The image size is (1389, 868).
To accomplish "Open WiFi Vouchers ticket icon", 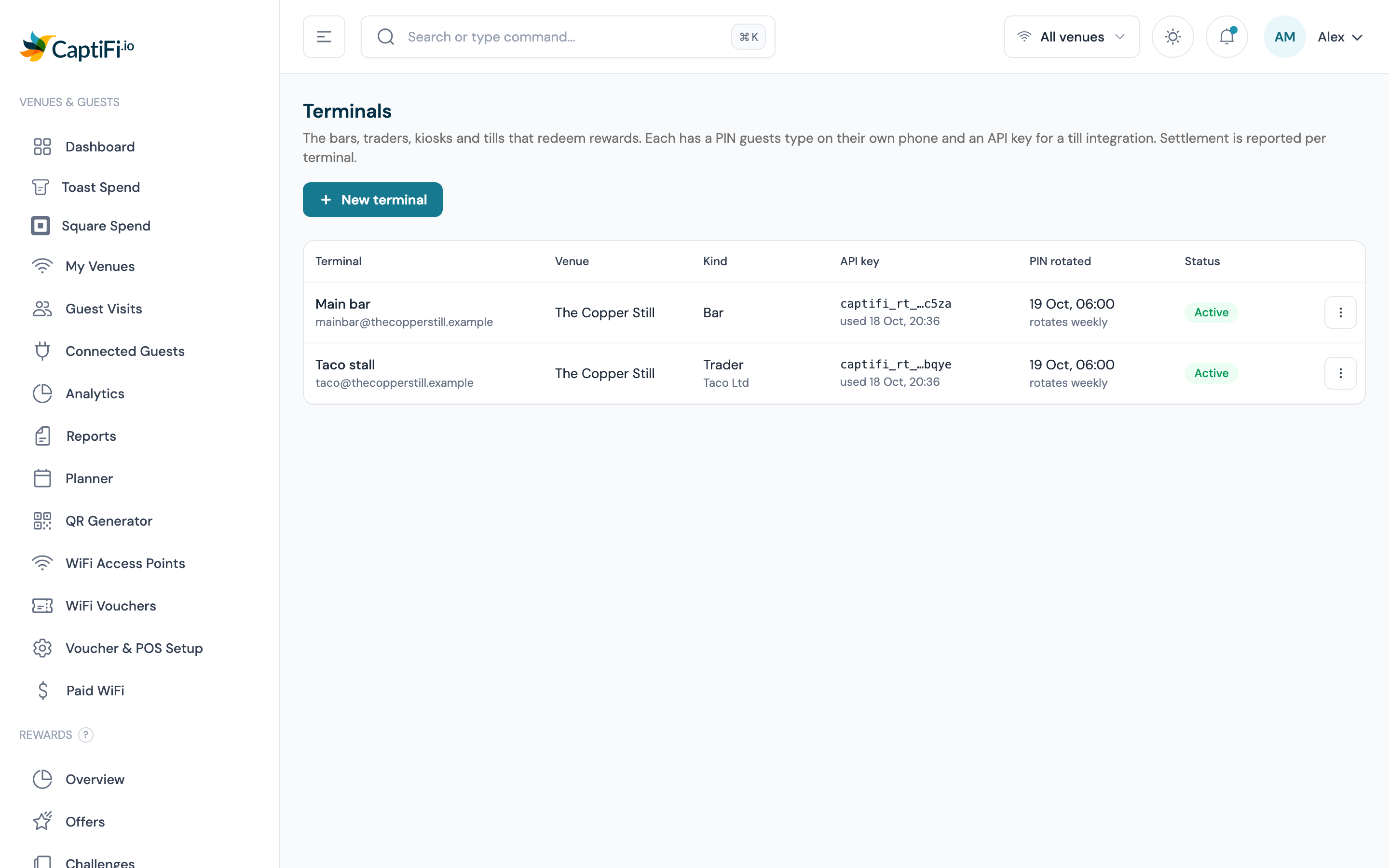I will [x=42, y=606].
